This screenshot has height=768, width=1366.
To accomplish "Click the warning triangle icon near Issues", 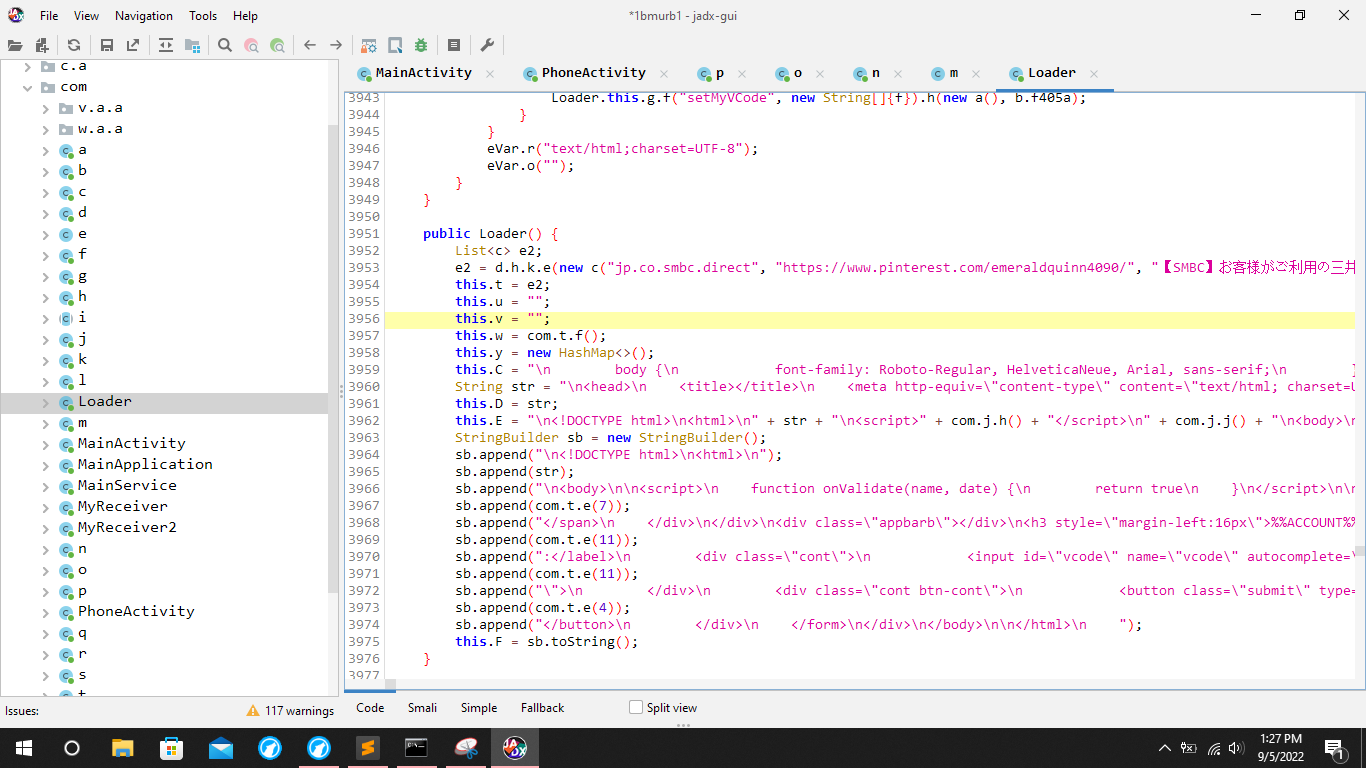I will [253, 710].
